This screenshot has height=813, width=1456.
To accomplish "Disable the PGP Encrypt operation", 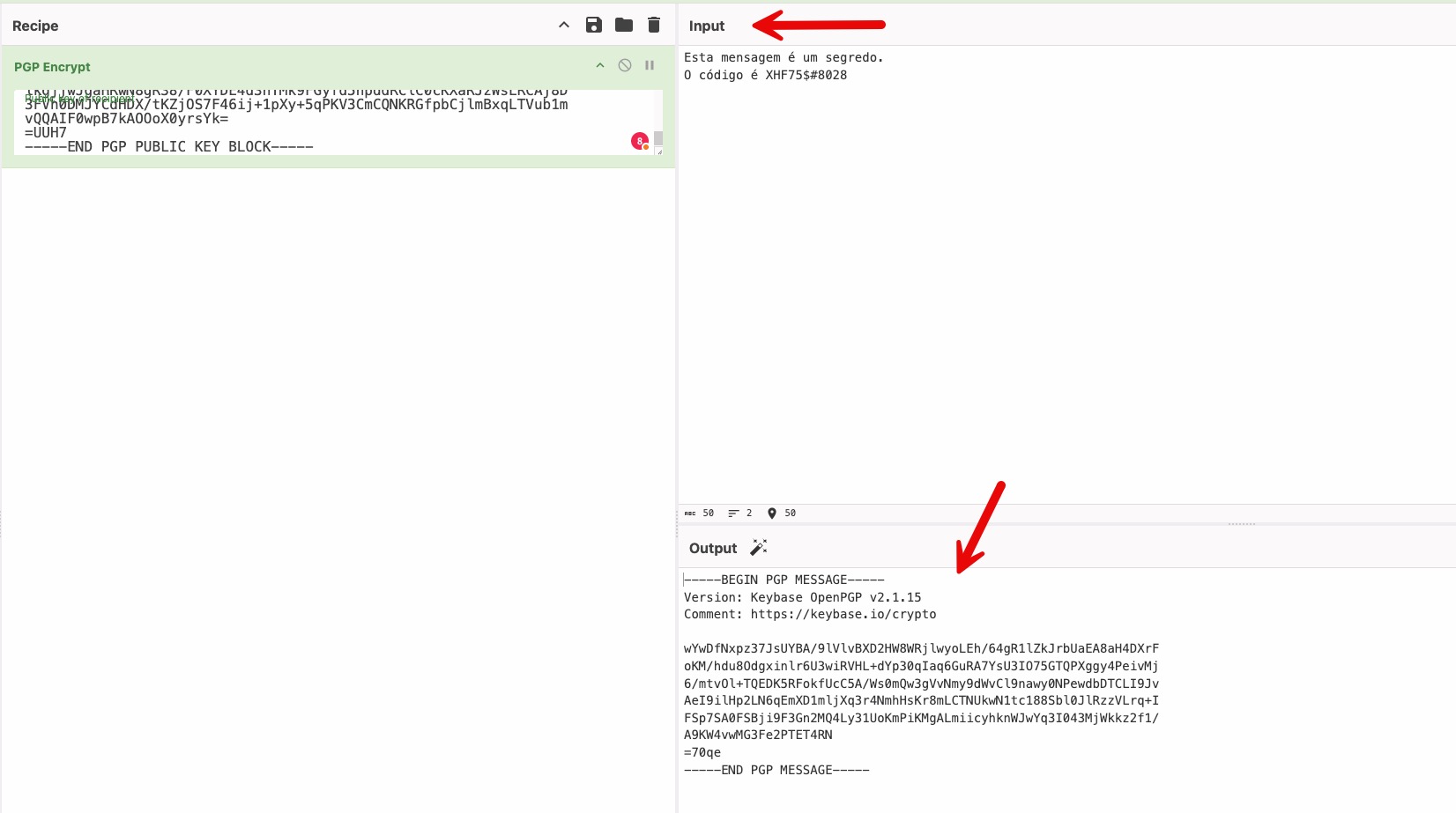I will pyautogui.click(x=625, y=65).
